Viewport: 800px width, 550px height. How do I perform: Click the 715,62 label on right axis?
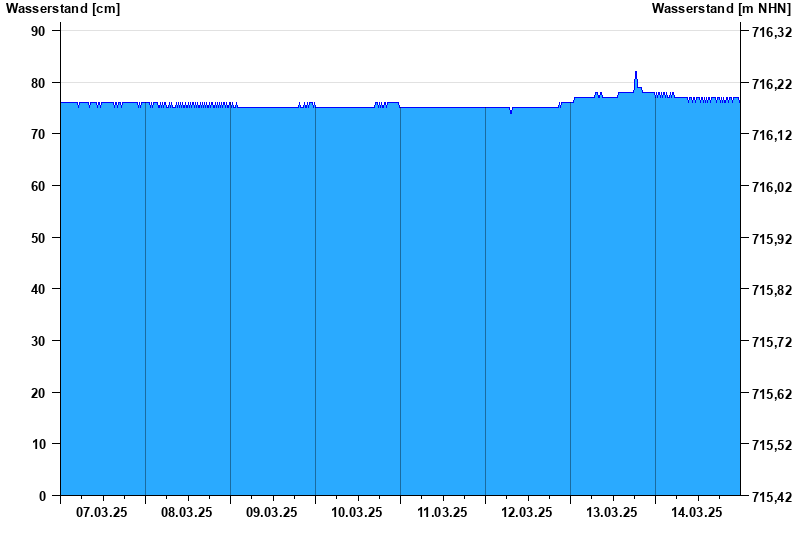[772, 394]
